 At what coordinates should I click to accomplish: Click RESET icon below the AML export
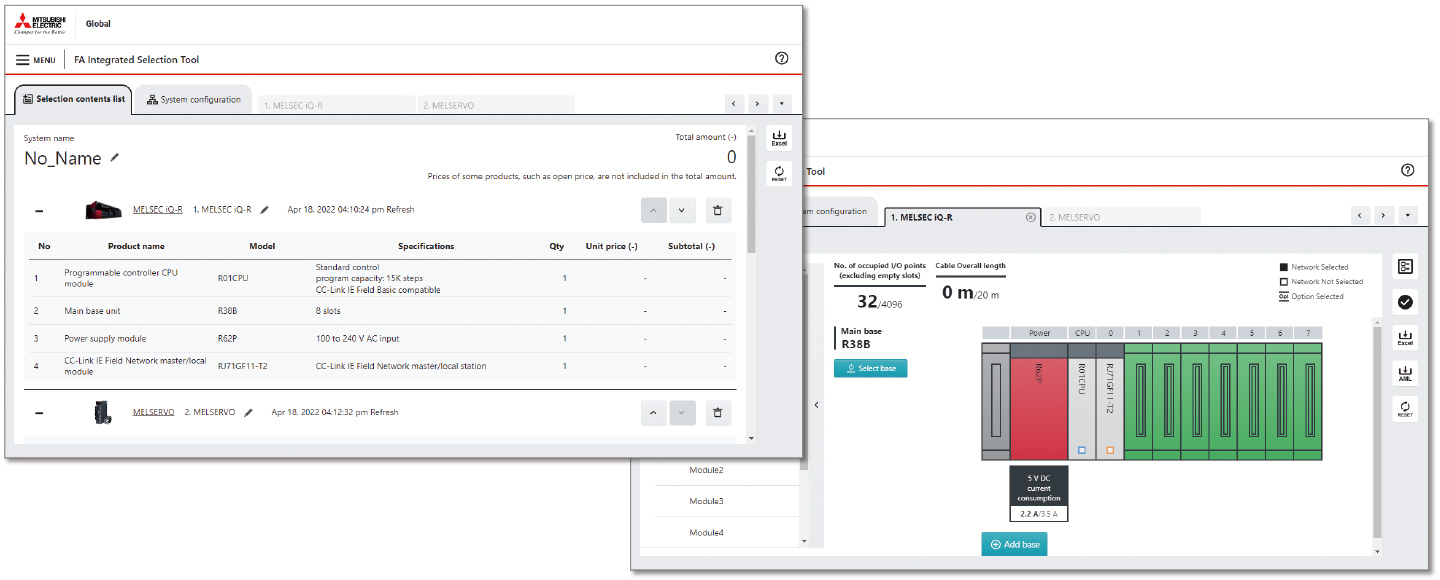click(x=1405, y=408)
